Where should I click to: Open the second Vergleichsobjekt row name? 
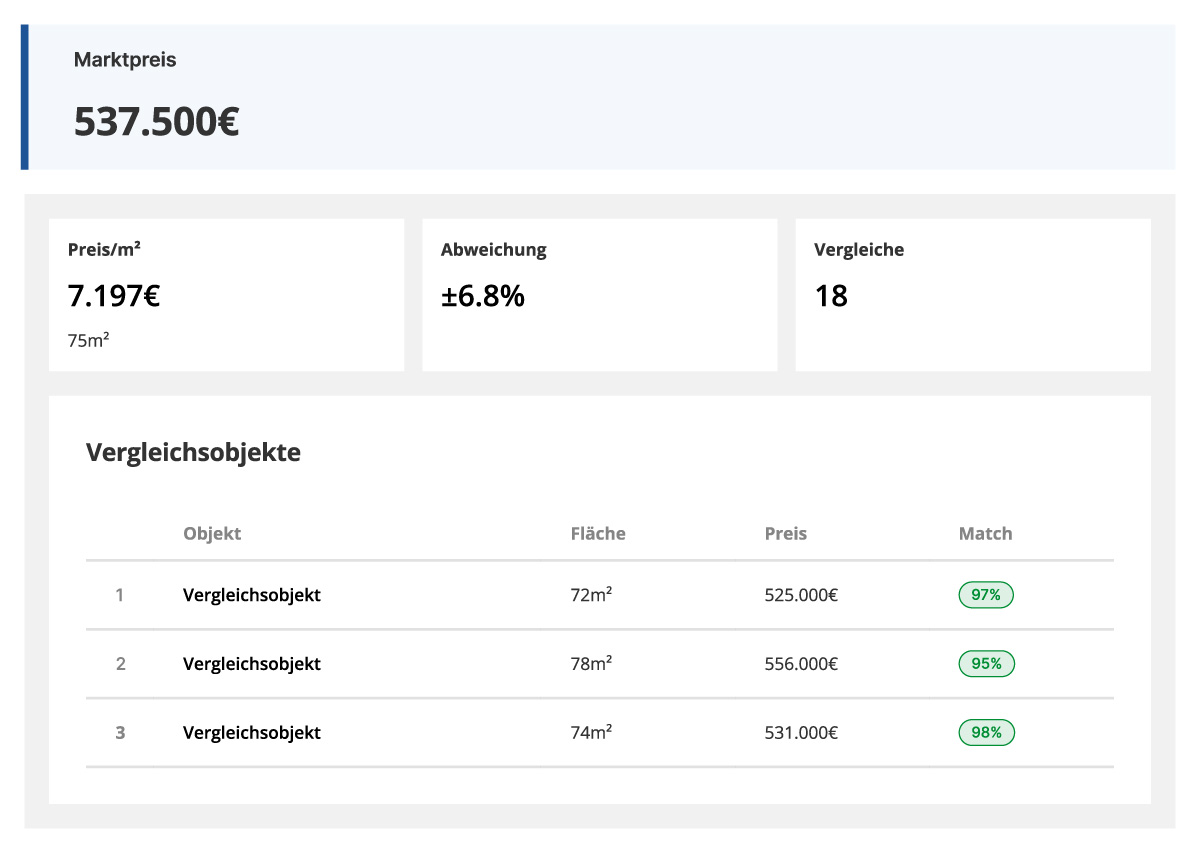[252, 664]
